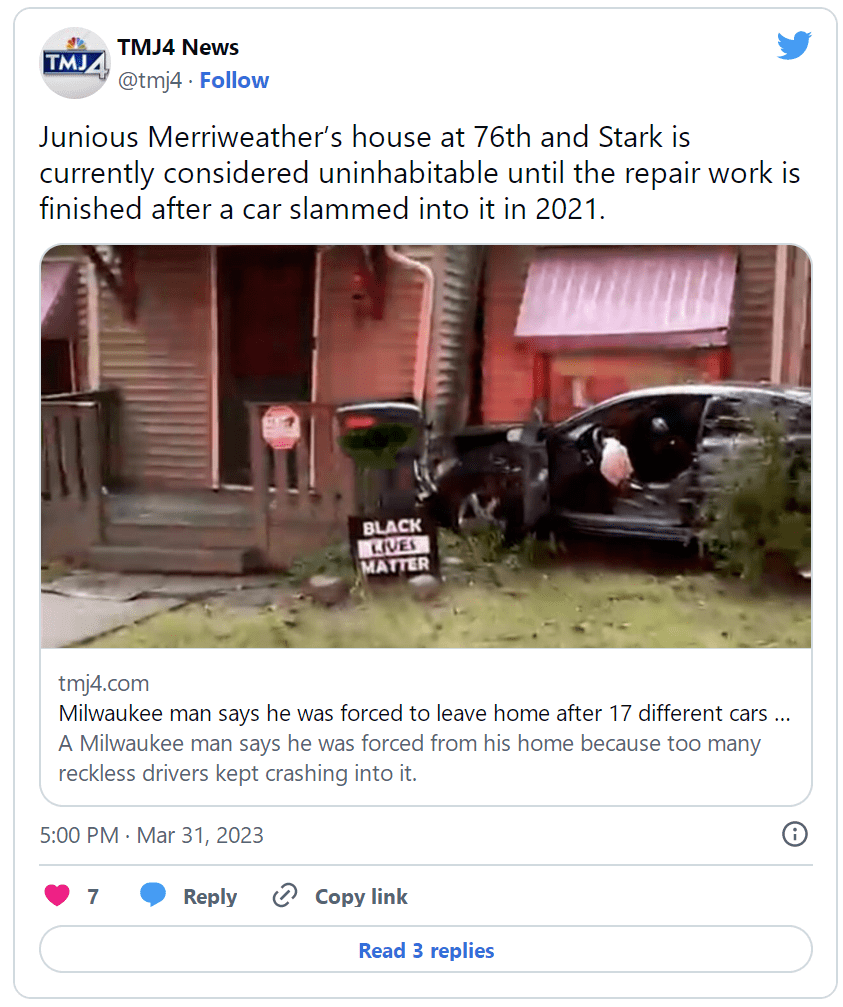Click article description about reckless drivers
843x1007 pixels.
pos(410,758)
